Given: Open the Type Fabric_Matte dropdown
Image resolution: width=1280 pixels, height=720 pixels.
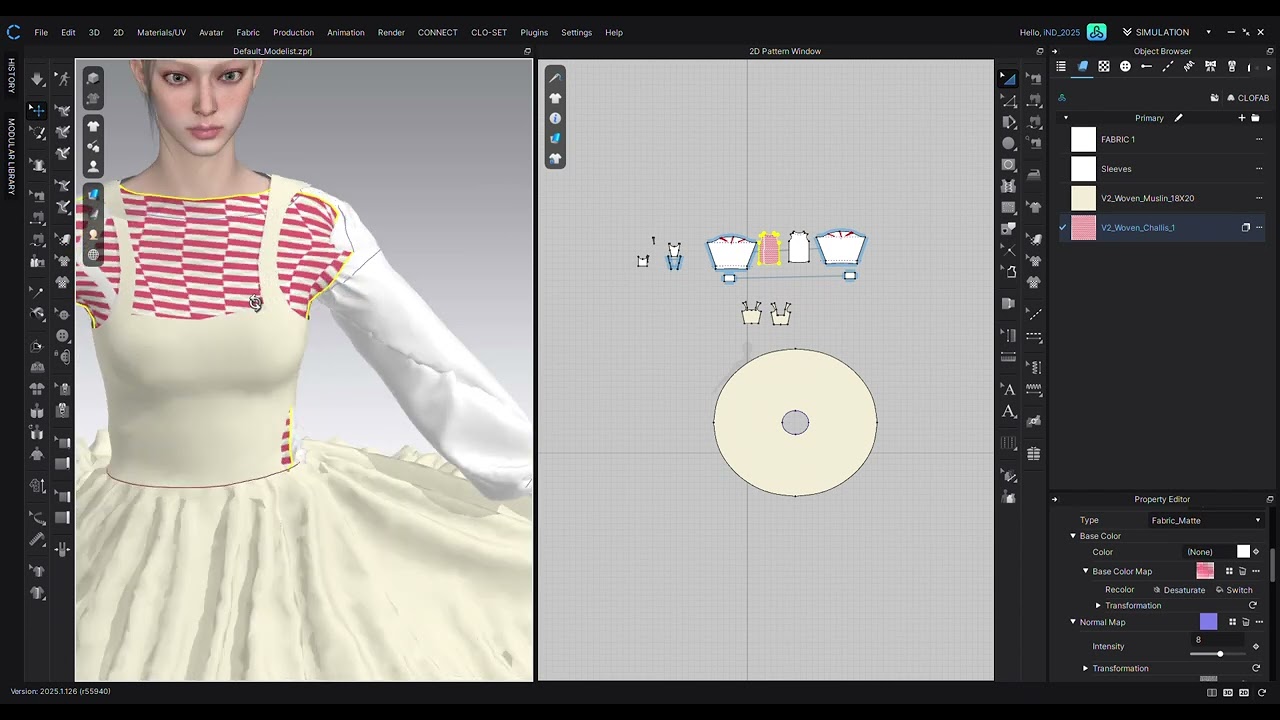Looking at the screenshot, I should (1205, 520).
